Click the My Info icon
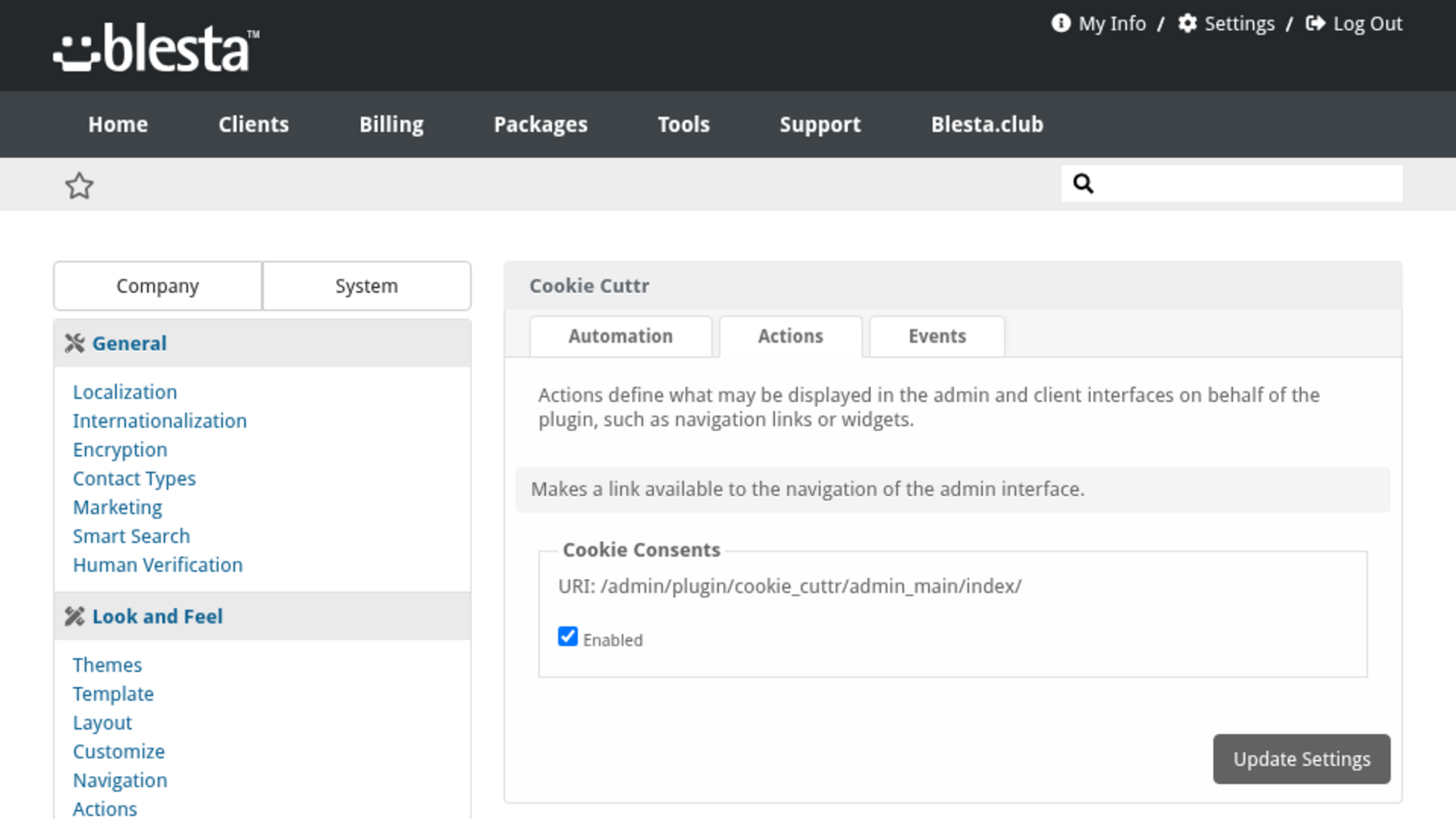 point(1061,24)
